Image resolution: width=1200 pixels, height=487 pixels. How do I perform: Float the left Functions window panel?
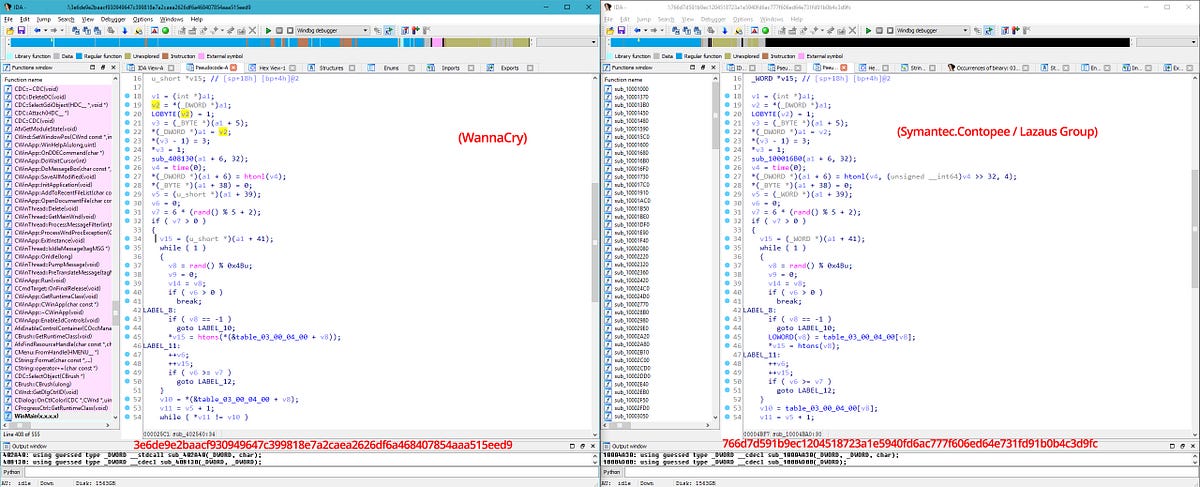pos(103,68)
